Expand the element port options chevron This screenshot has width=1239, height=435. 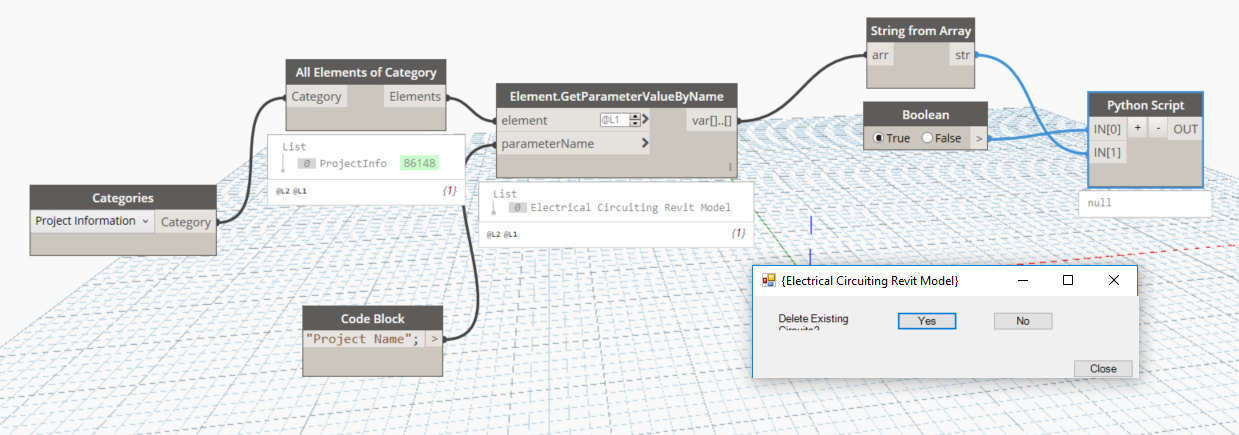646,120
